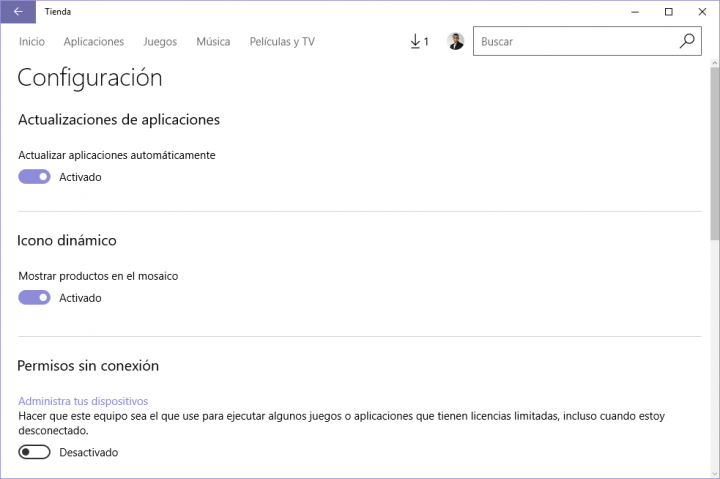
Task: Click the 'Icono dinámico' heading
Action: pyautogui.click(x=67, y=241)
